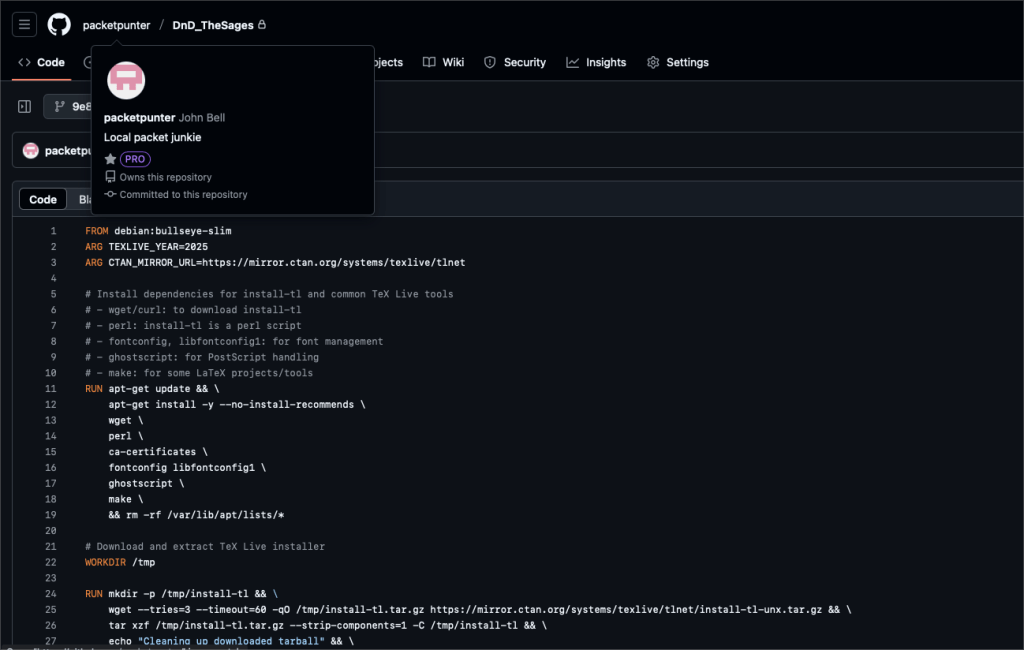Click the small commit author avatar
Screen dimensions: 1024x650
(31, 151)
